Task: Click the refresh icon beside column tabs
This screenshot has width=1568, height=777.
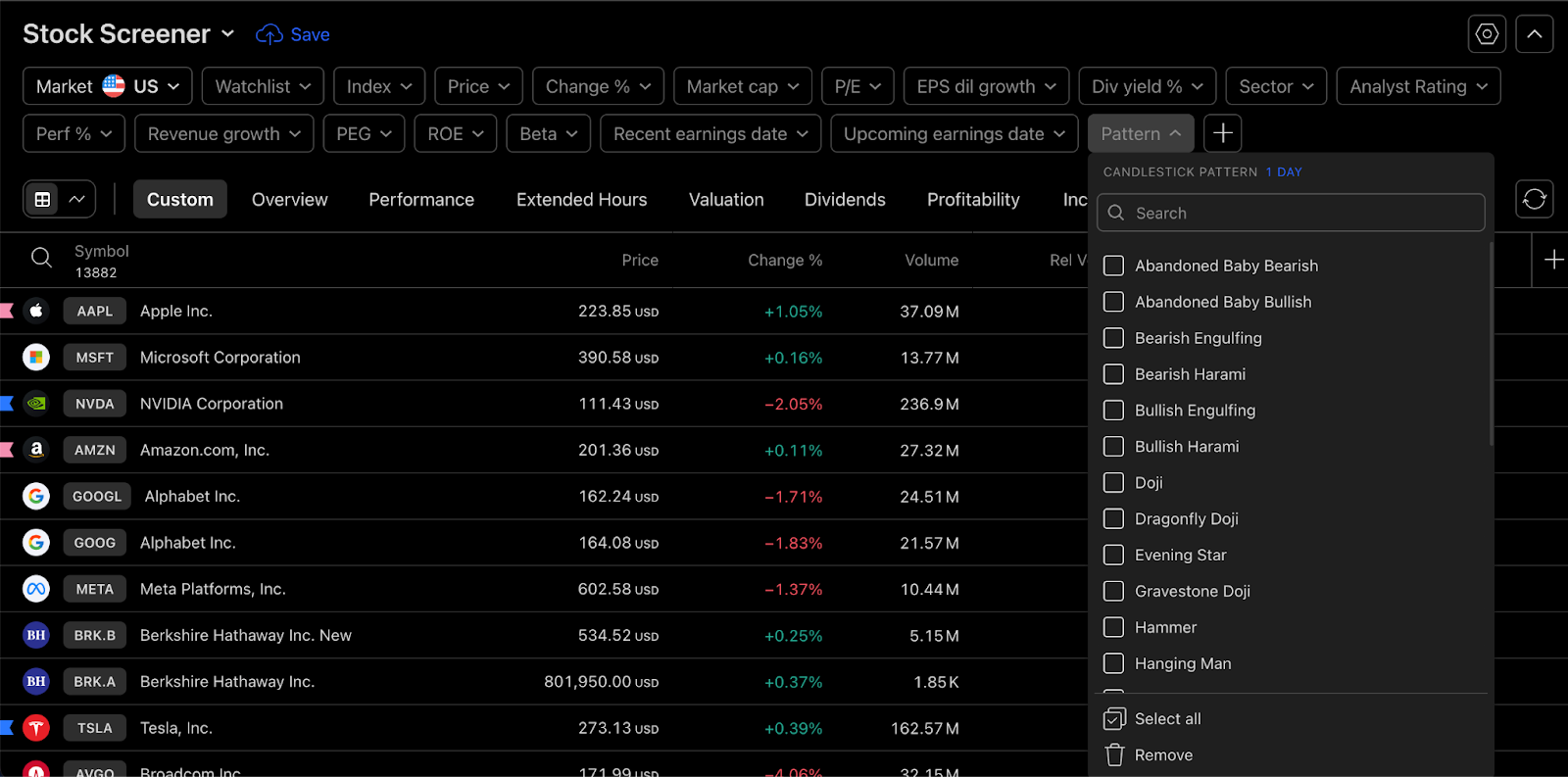Action: [x=1535, y=199]
